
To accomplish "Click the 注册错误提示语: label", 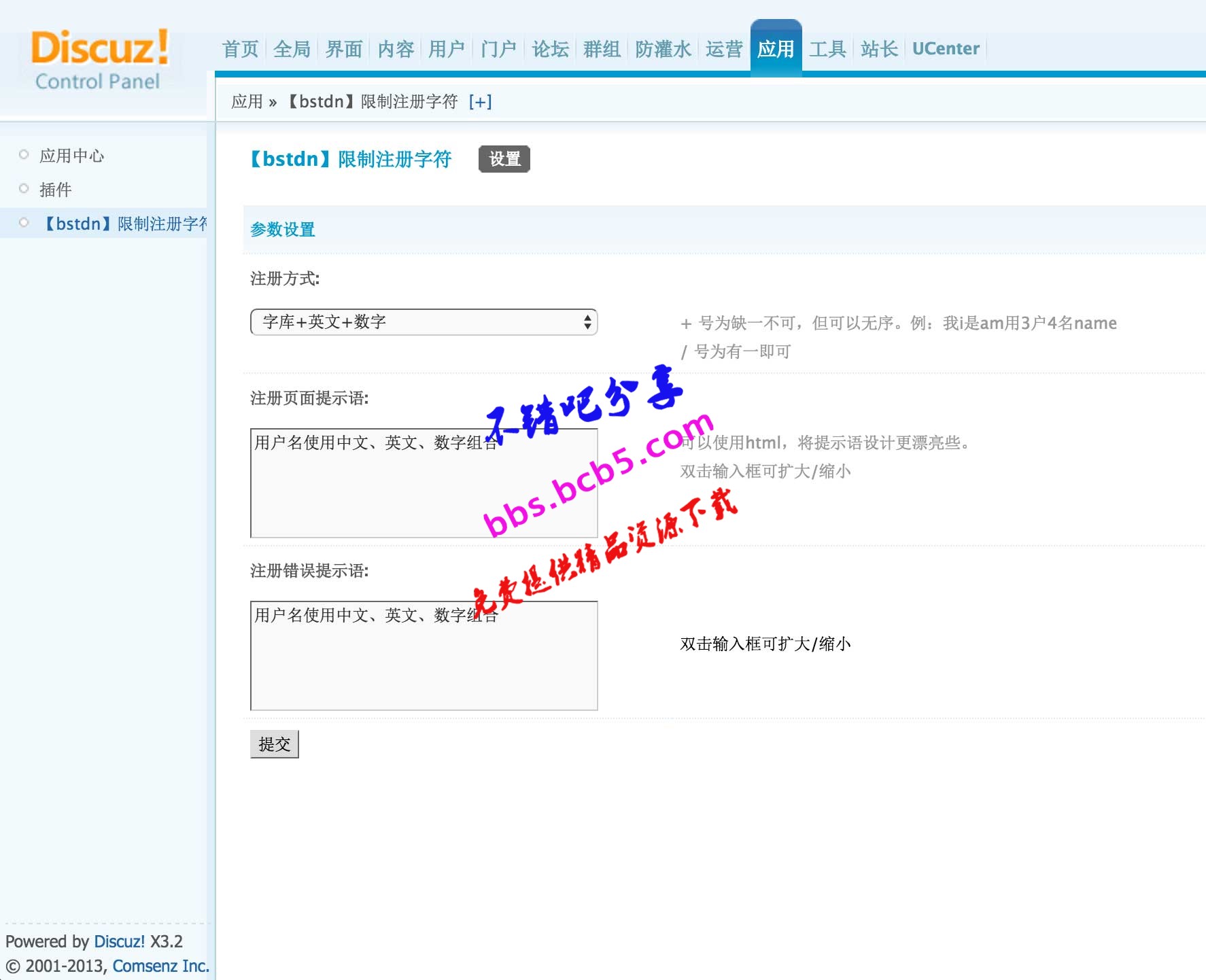I will click(309, 571).
